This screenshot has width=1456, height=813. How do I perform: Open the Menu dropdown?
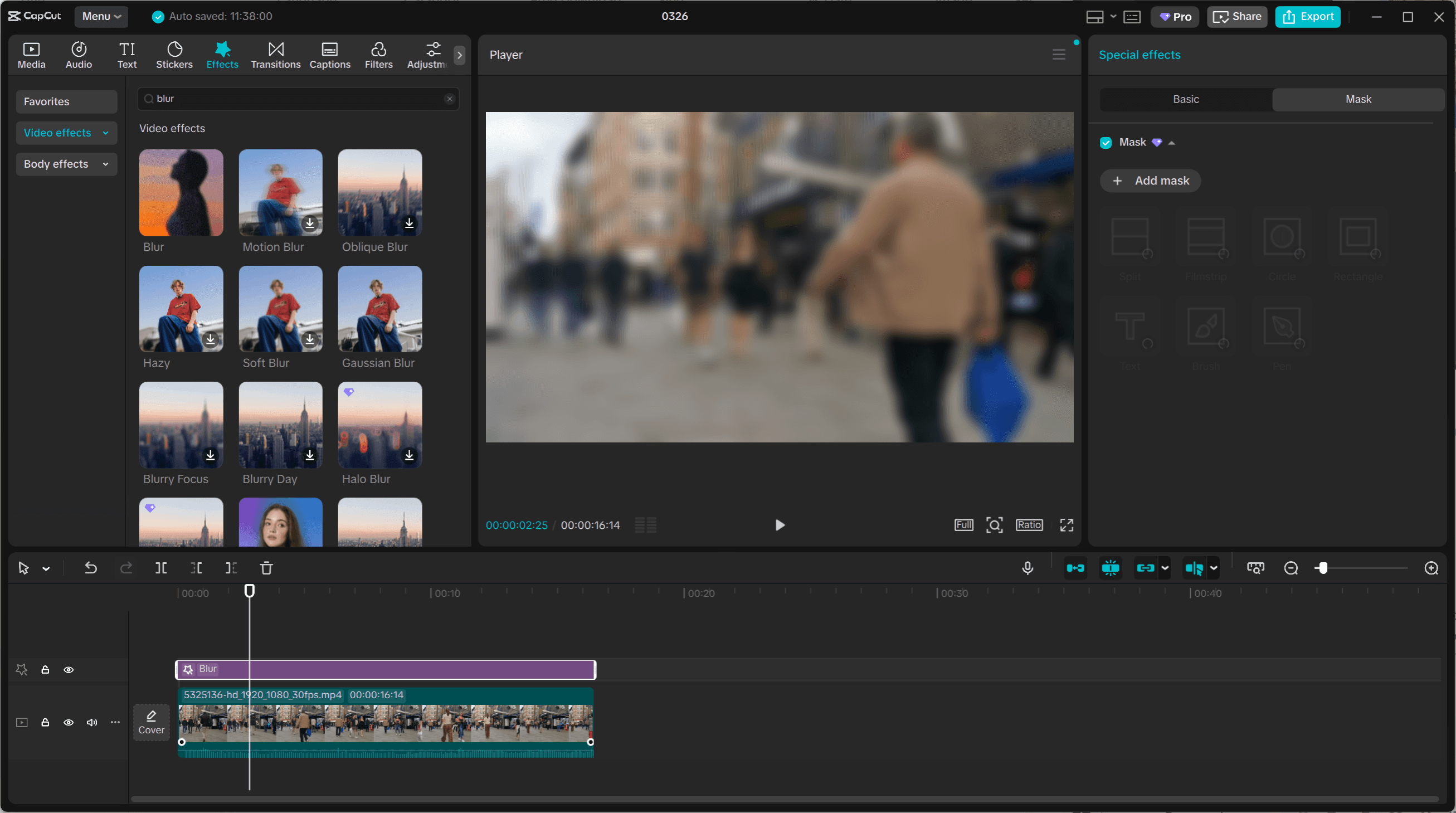tap(101, 16)
